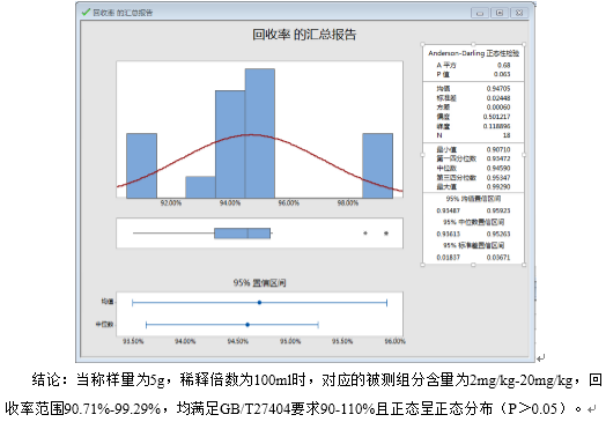Select the blue box of the boxplot
This screenshot has width=607, height=423.
click(242, 233)
